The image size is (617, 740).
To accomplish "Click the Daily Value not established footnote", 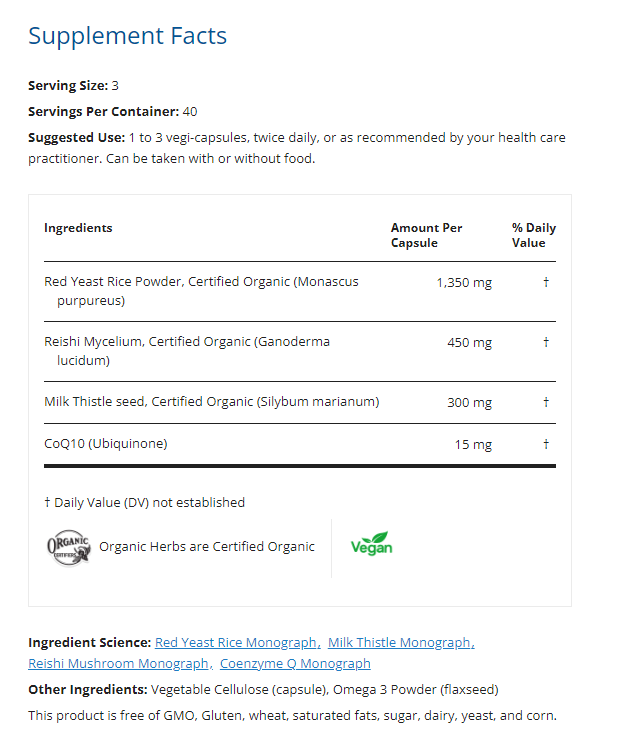I will click(144, 502).
